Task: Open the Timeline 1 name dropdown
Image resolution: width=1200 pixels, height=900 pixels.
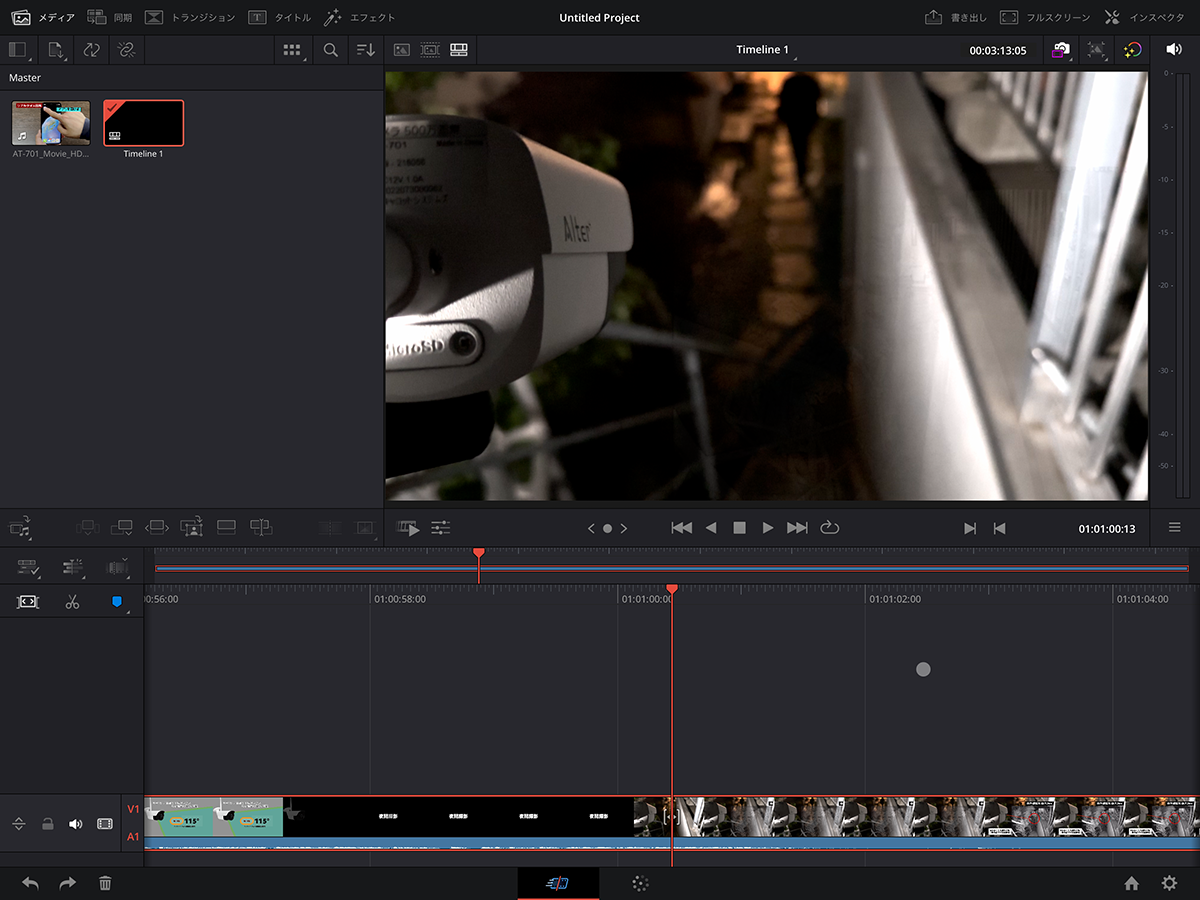Action: [765, 50]
